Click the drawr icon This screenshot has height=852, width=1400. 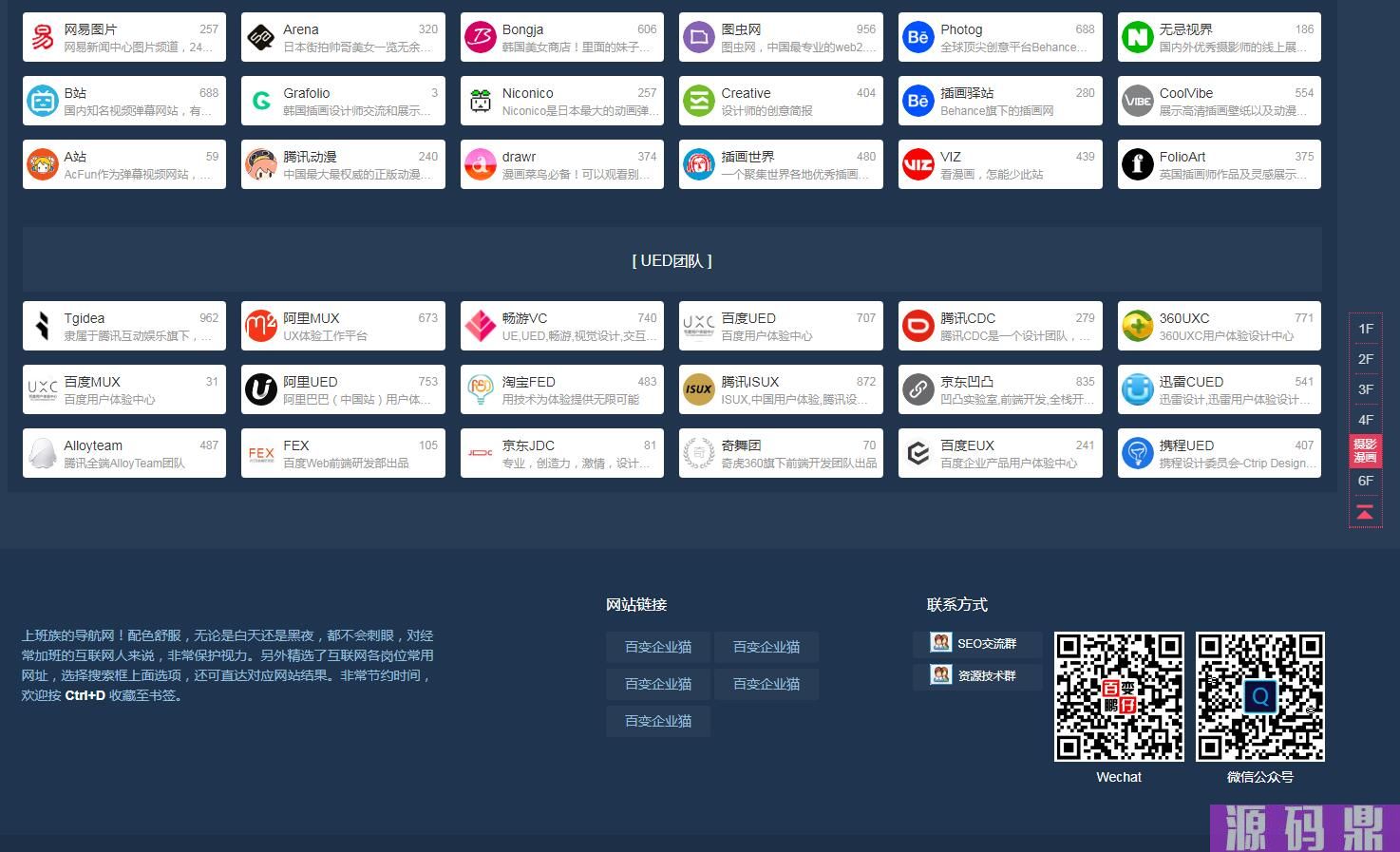pos(481,164)
